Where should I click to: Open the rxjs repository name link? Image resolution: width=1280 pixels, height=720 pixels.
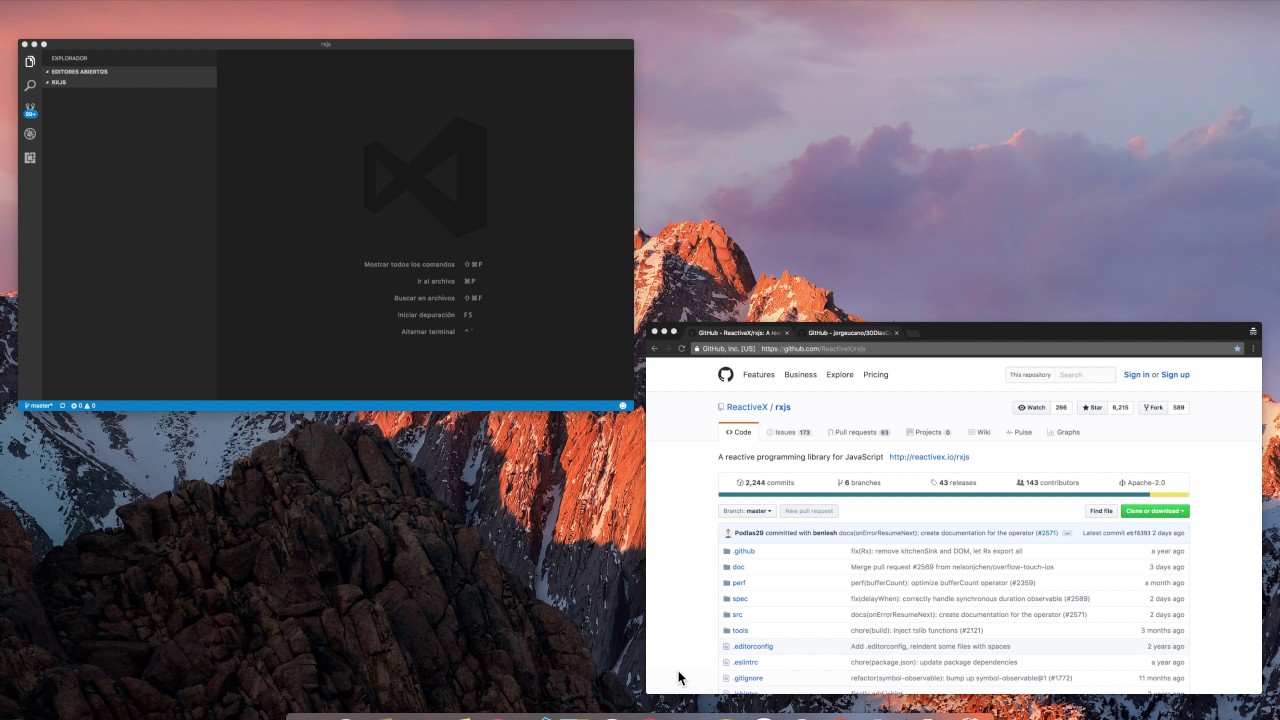click(783, 407)
